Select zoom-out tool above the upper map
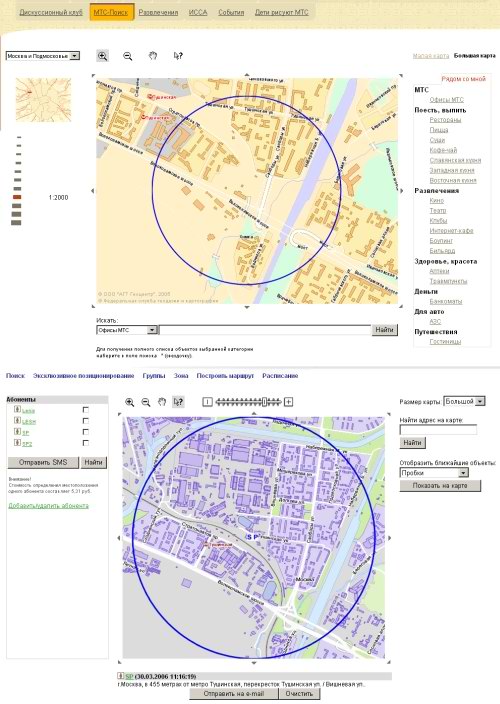This screenshot has height=704, width=500. 127,56
